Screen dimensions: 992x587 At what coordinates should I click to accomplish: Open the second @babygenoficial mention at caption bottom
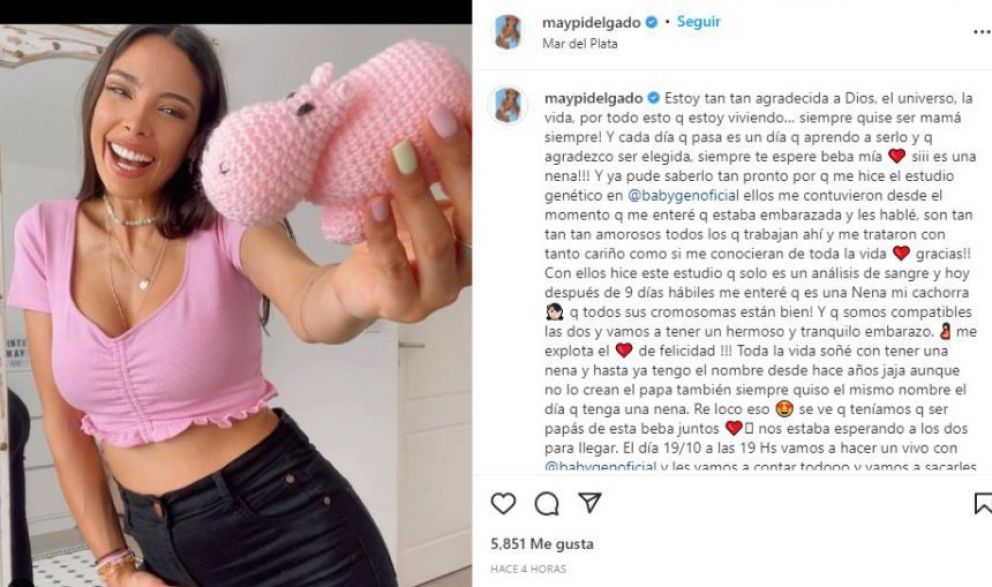click(600, 467)
